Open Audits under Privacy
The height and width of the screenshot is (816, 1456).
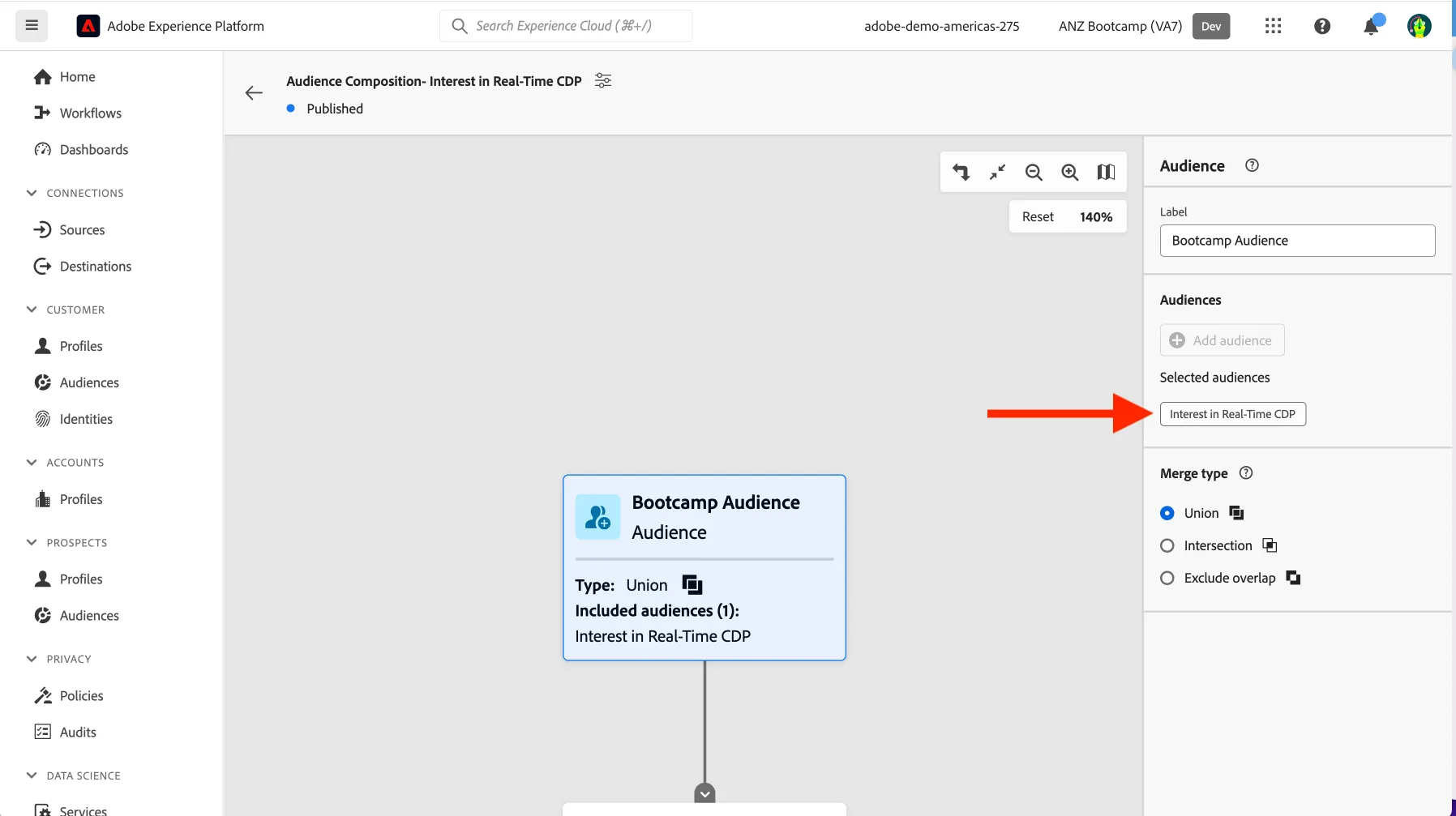(78, 732)
